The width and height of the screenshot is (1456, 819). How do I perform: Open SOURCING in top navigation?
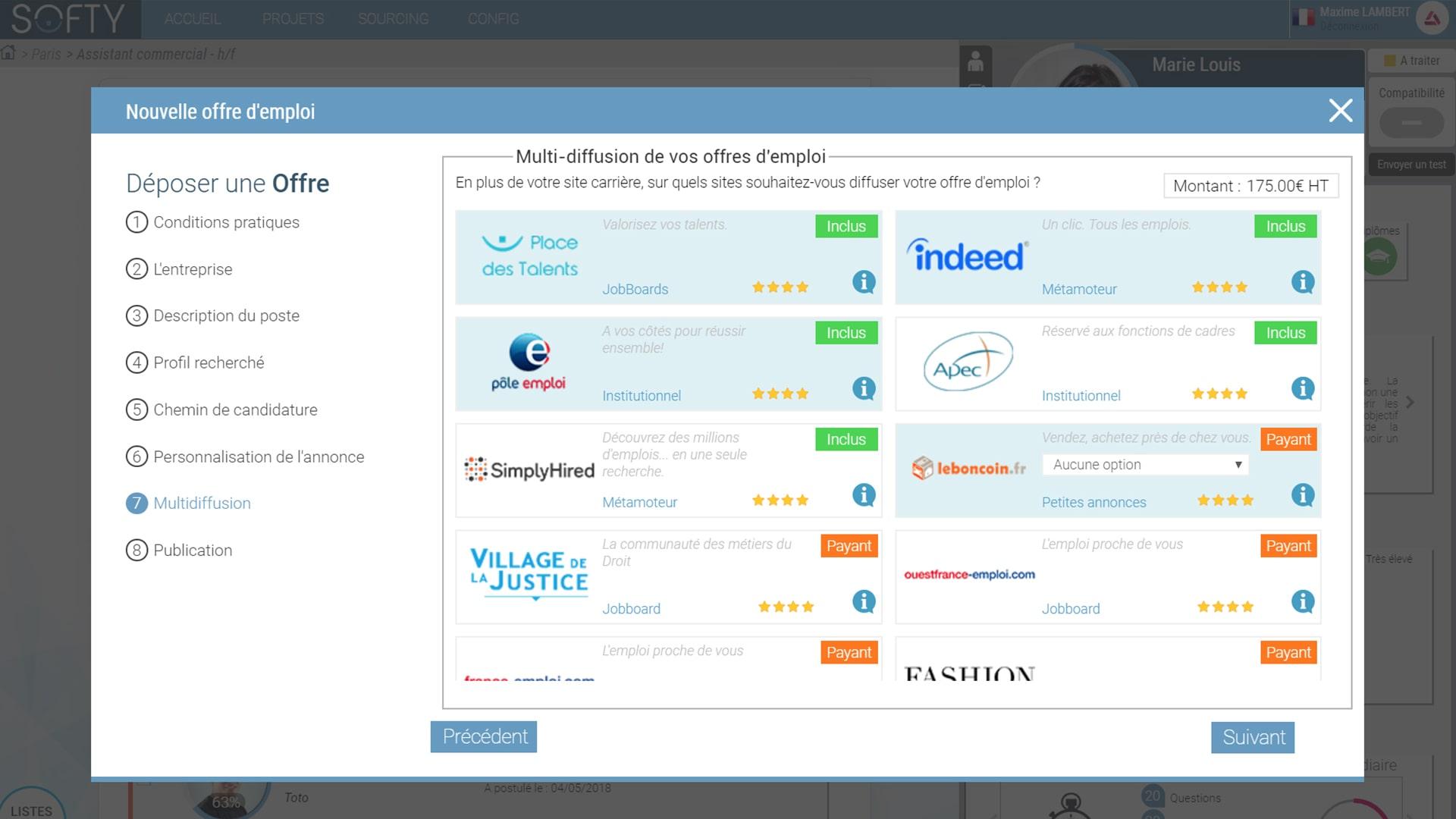(x=393, y=19)
